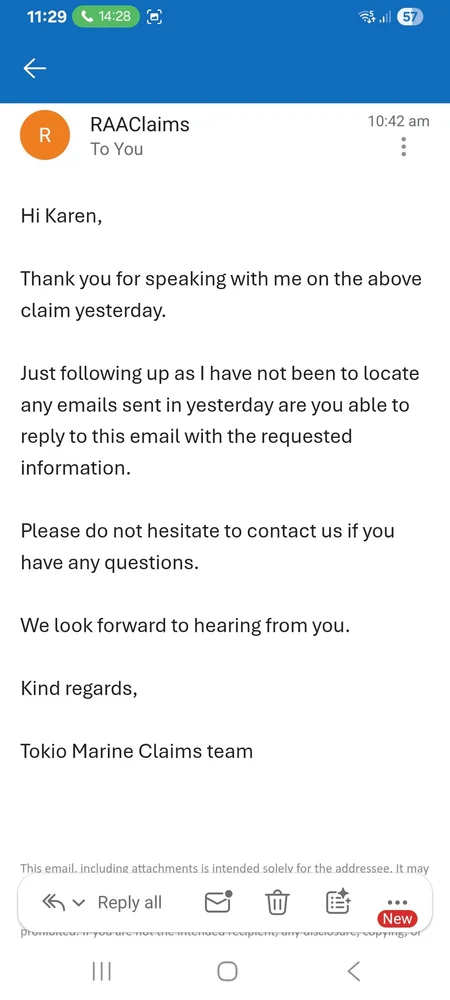The width and height of the screenshot is (450, 1000).
Task: Open the more actions ellipsis labeled New
Action: (398, 902)
